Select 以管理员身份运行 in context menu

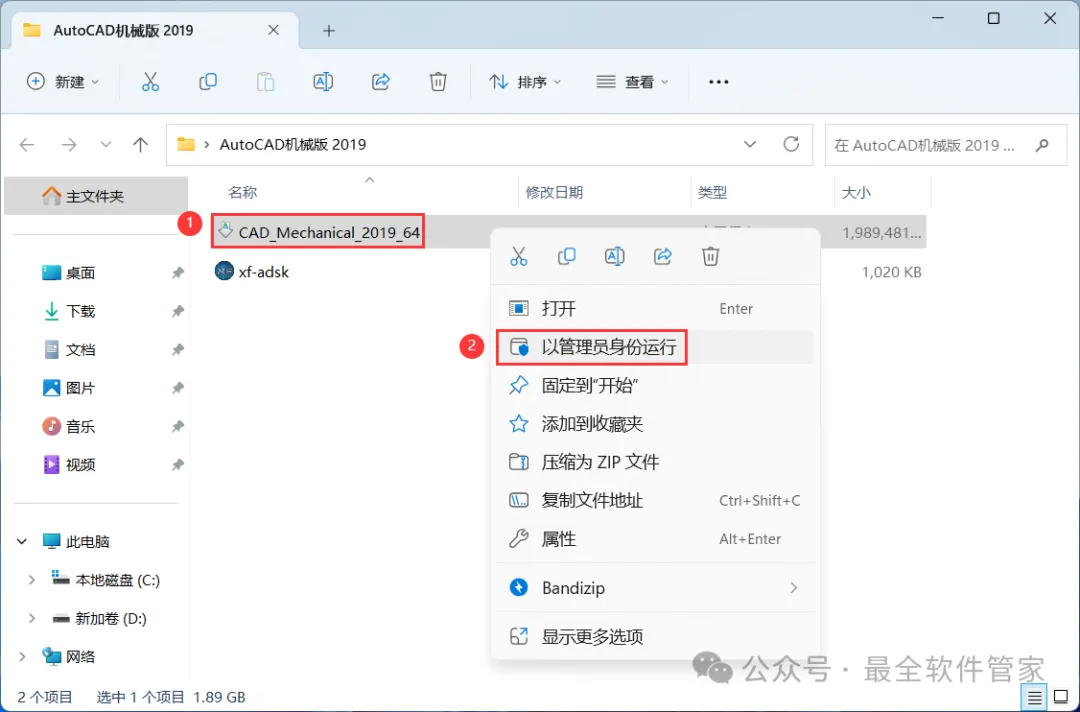point(655,347)
